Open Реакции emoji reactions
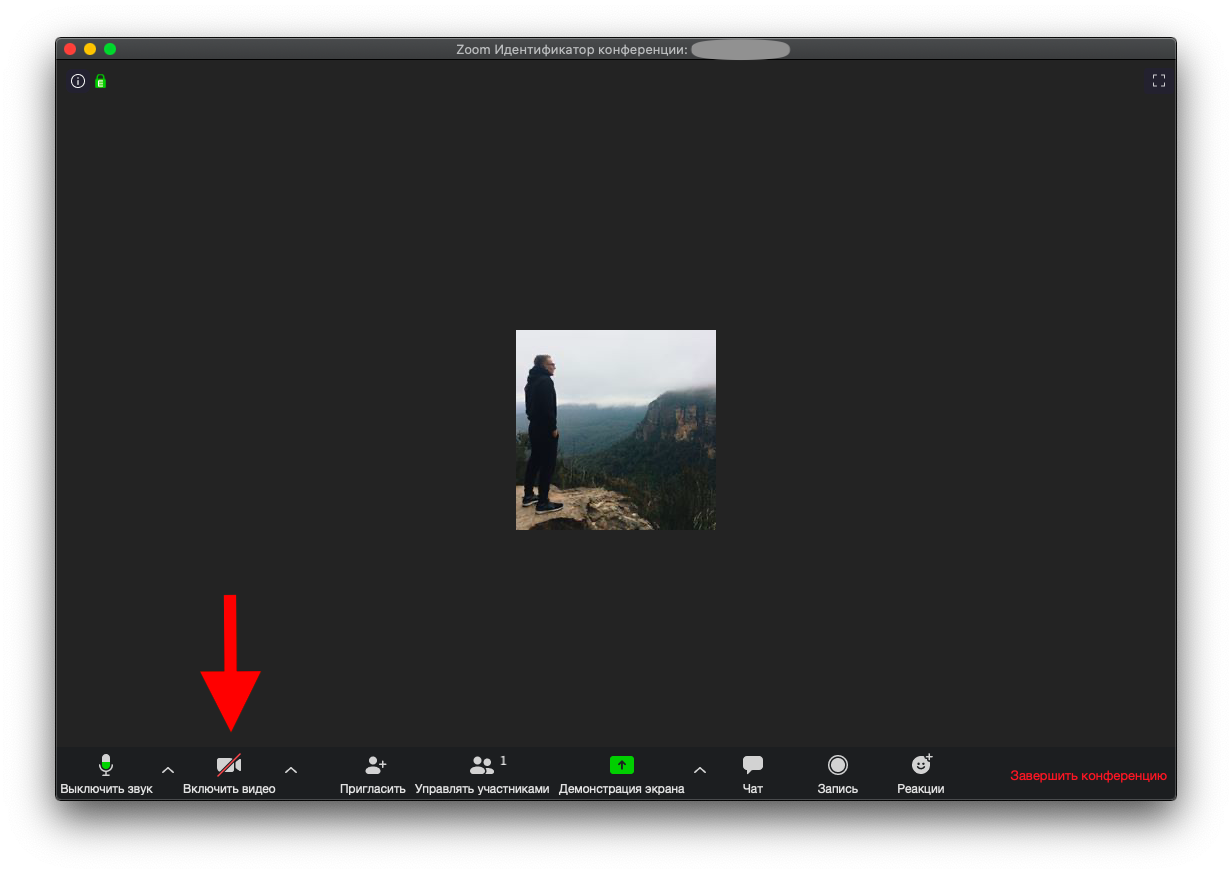This screenshot has width=1232, height=874. [921, 774]
